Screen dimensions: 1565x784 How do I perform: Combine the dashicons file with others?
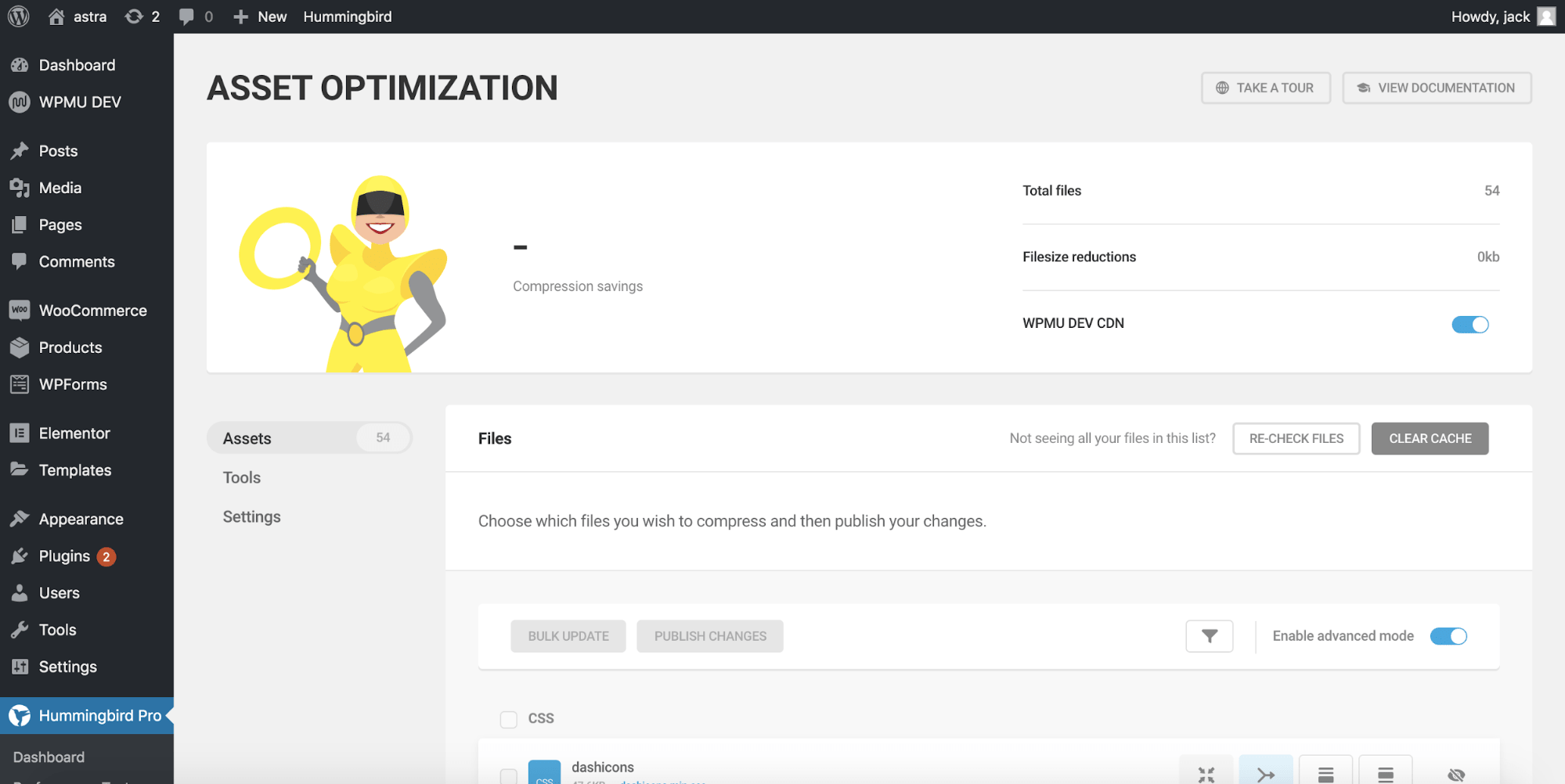pos(1265,775)
